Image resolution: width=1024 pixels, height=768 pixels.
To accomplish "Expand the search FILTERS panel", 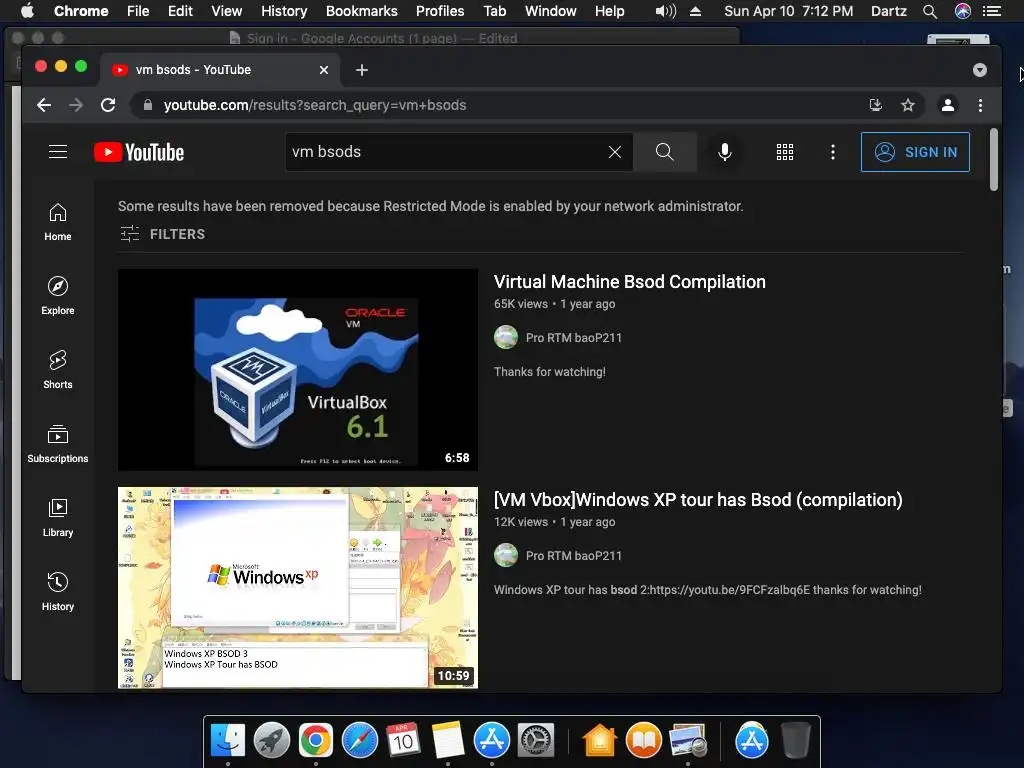I will pyautogui.click(x=163, y=234).
